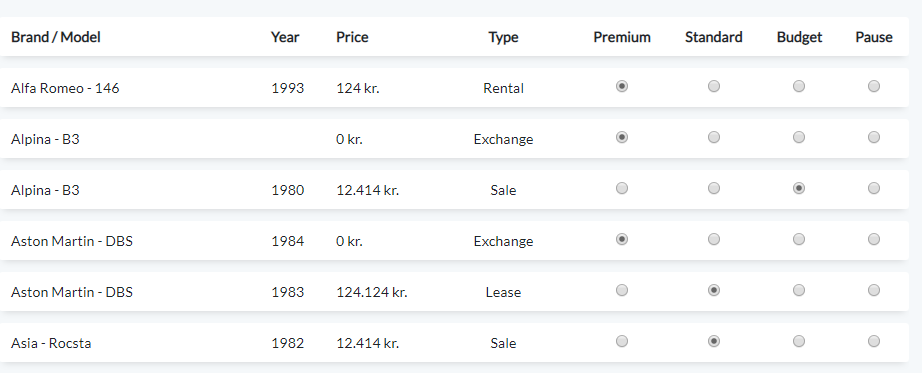Set Alpina B3 1980 Sale to Premium
The image size is (922, 373).
tap(622, 188)
